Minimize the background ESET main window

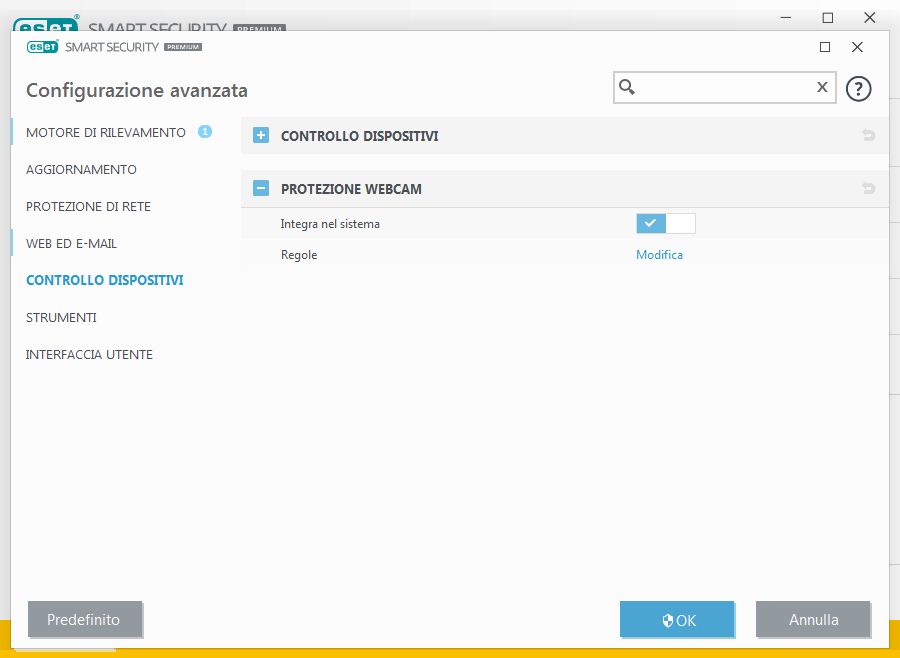(x=786, y=18)
